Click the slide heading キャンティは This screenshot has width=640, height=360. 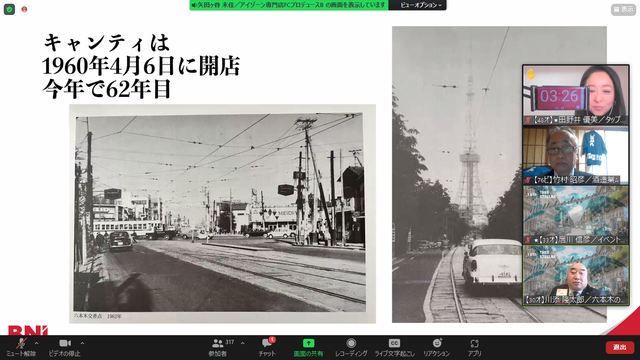tap(107, 42)
